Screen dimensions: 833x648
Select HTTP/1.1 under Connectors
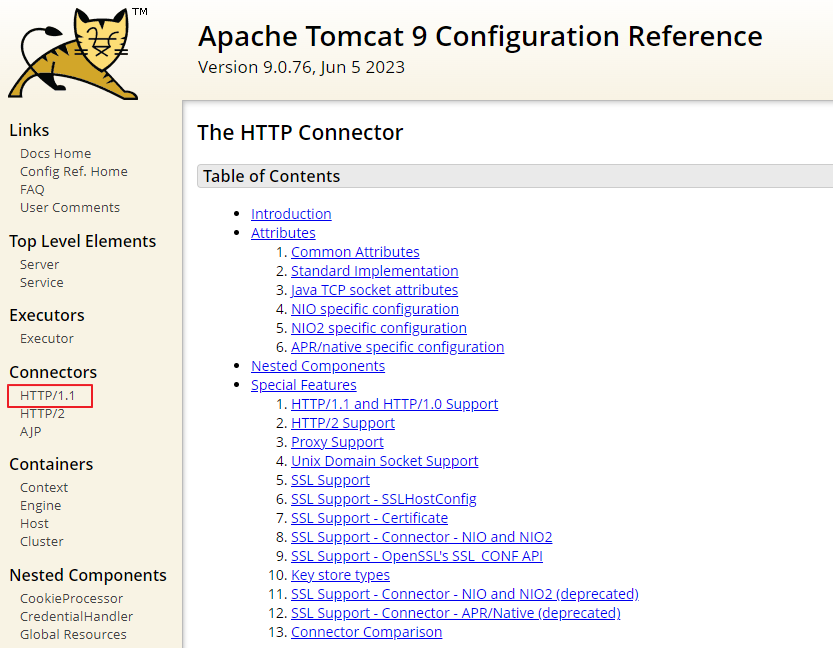tap(47, 396)
